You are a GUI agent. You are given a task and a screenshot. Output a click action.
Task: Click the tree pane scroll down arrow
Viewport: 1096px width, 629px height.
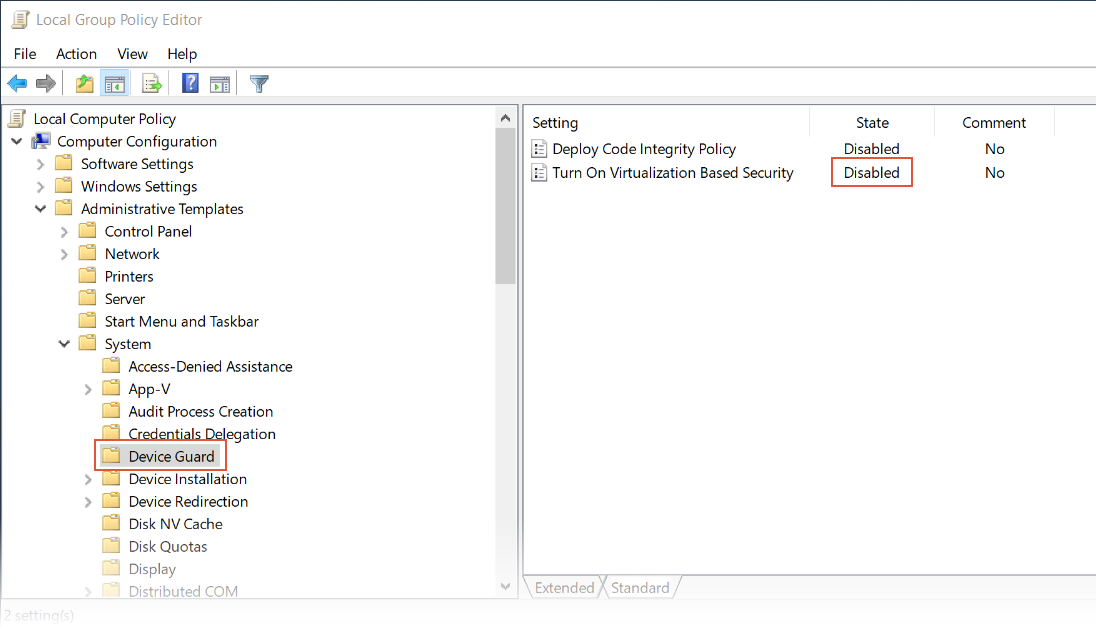pos(506,587)
